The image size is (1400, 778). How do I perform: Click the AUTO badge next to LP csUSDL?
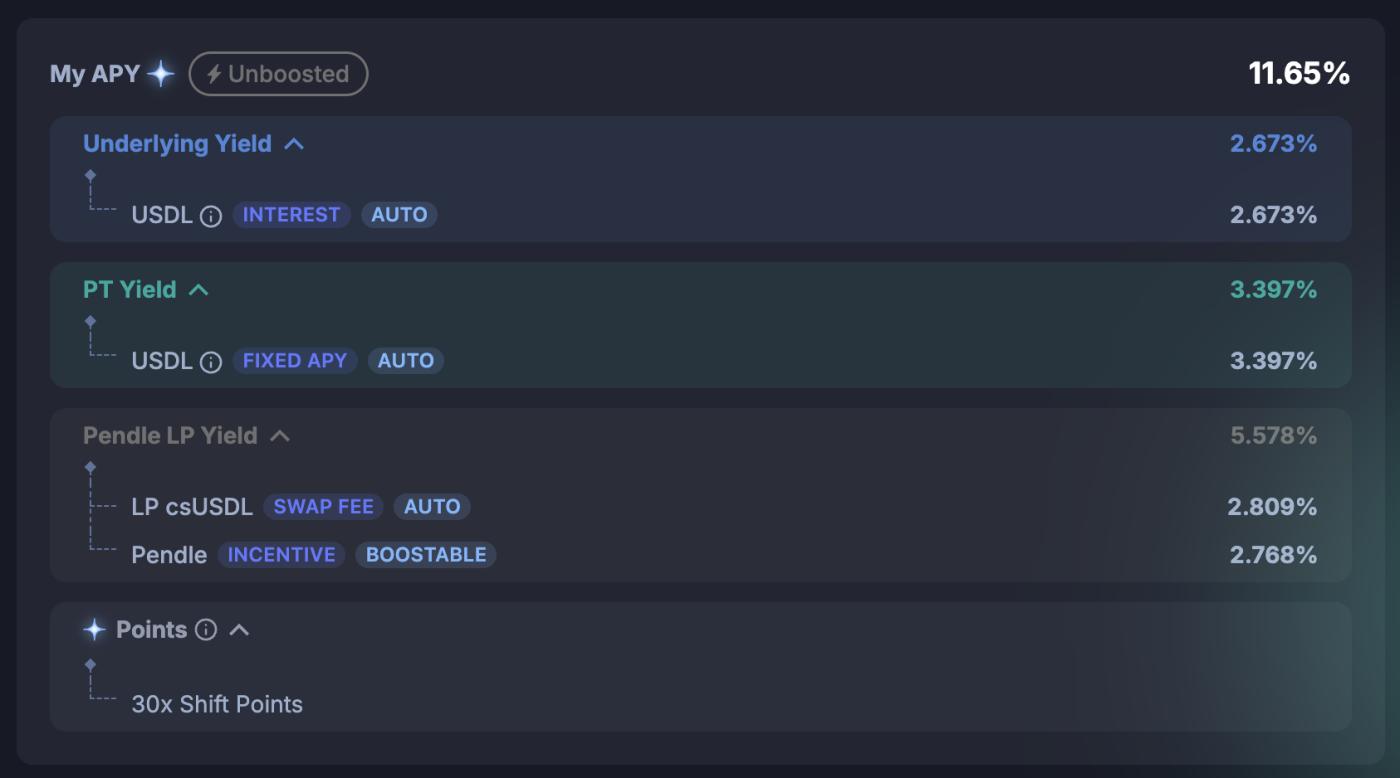(x=432, y=507)
